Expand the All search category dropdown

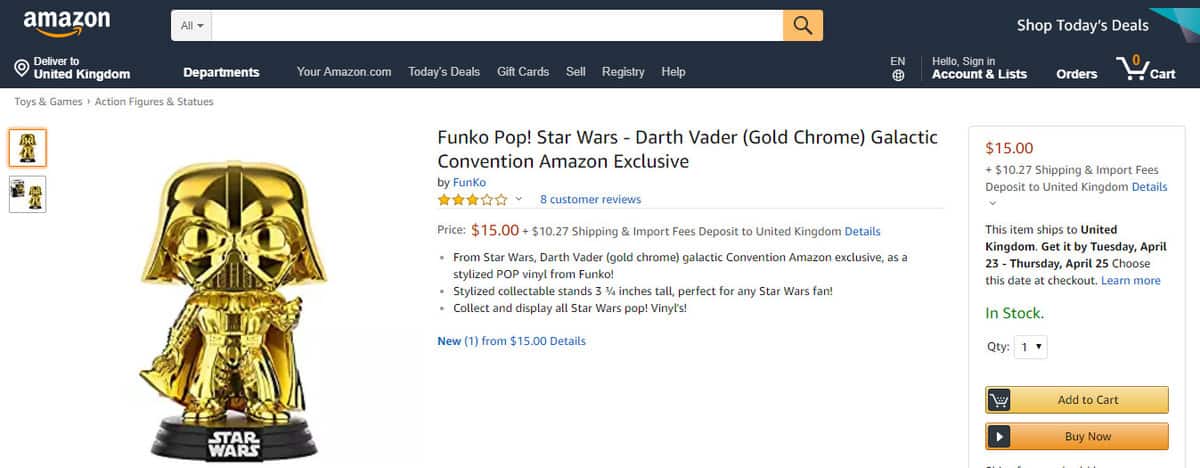[192, 25]
